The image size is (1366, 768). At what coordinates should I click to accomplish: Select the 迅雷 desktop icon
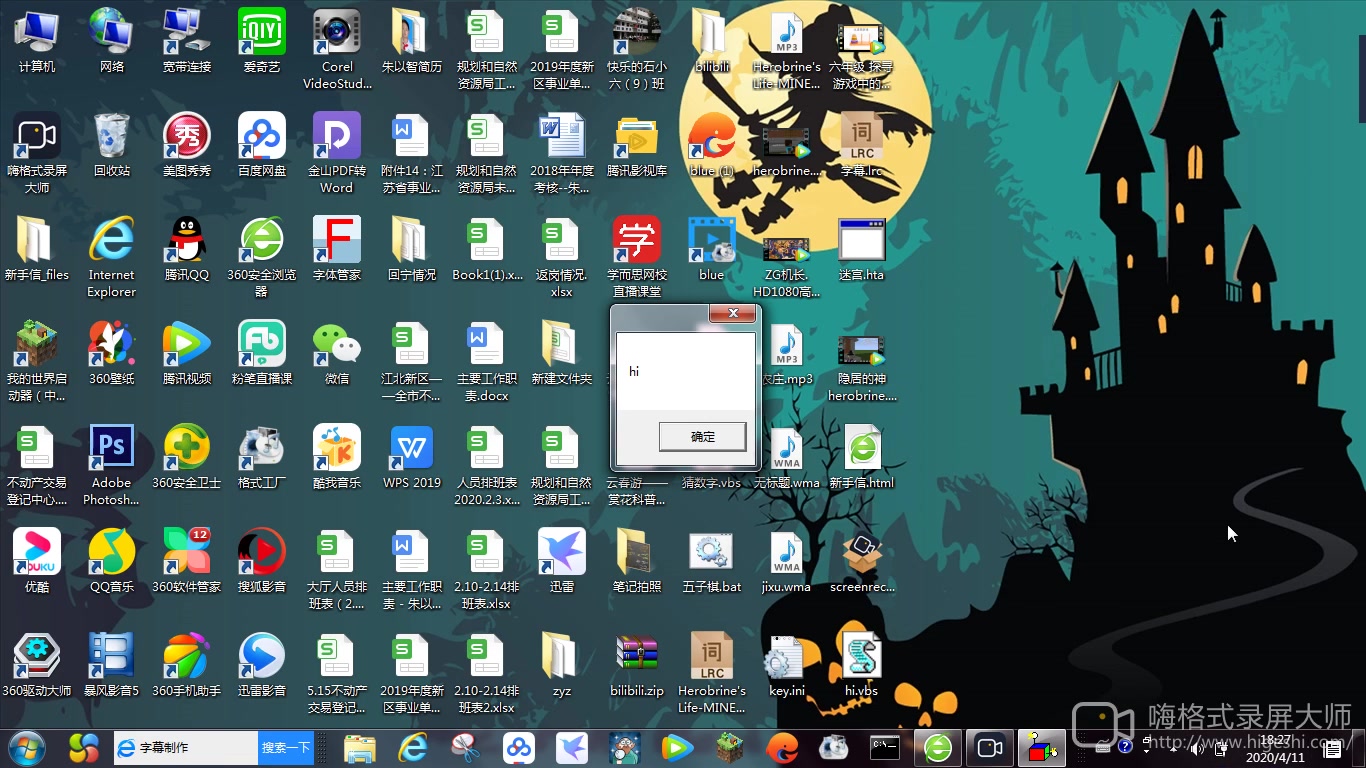(x=562, y=561)
